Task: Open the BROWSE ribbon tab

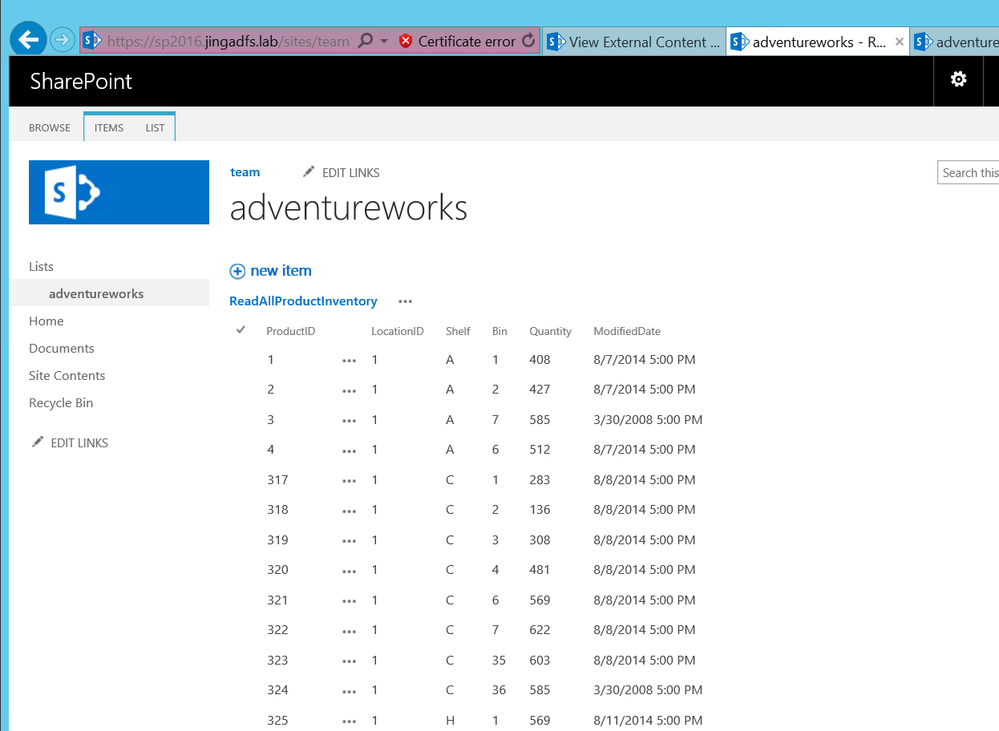Action: pos(49,127)
